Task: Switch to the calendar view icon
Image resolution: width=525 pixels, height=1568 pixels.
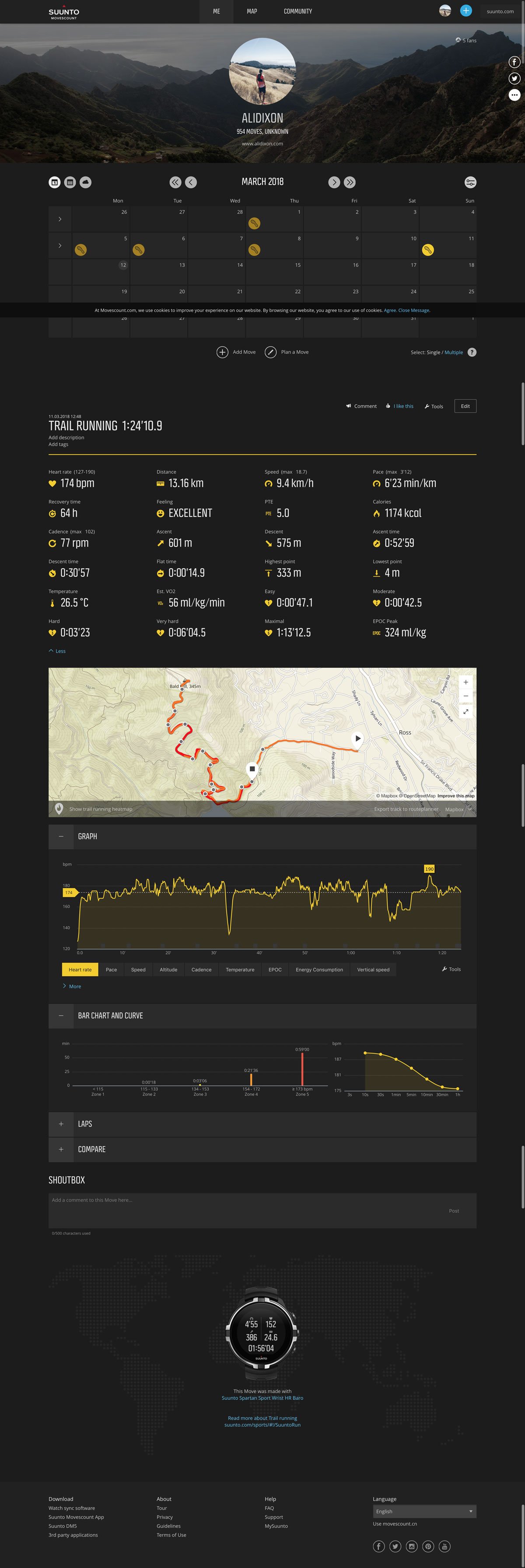Action: [x=54, y=182]
